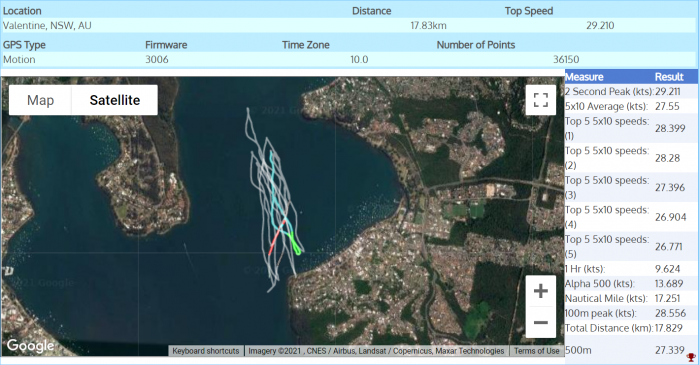Click the Valentine, NSW, AU location value

[47, 25]
